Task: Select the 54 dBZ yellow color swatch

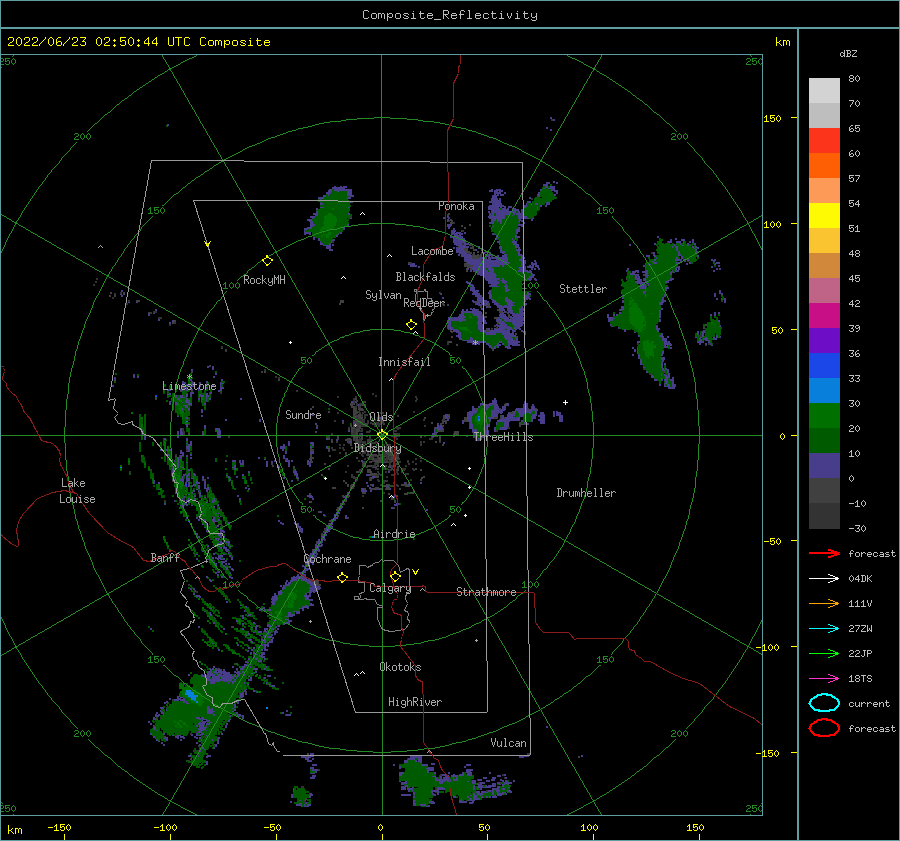Action: (824, 215)
